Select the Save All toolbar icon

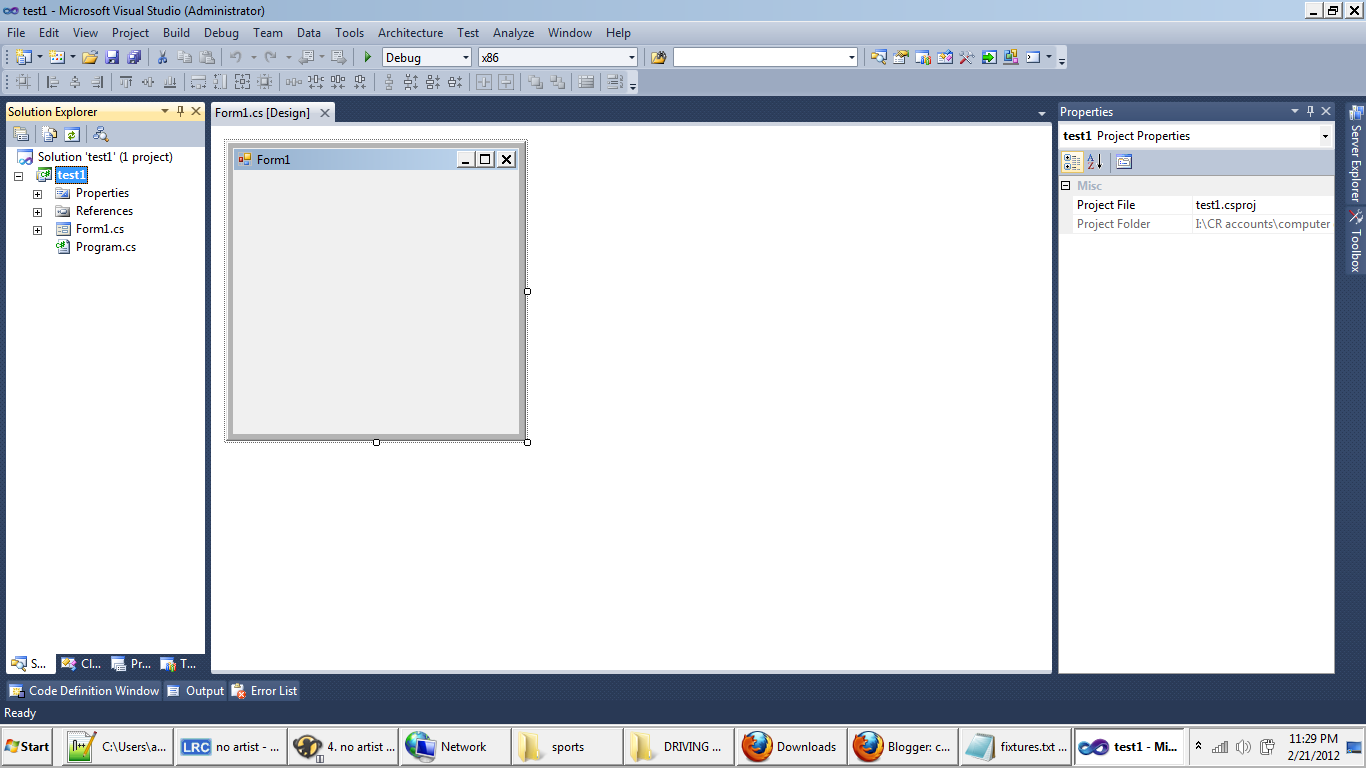coord(134,57)
